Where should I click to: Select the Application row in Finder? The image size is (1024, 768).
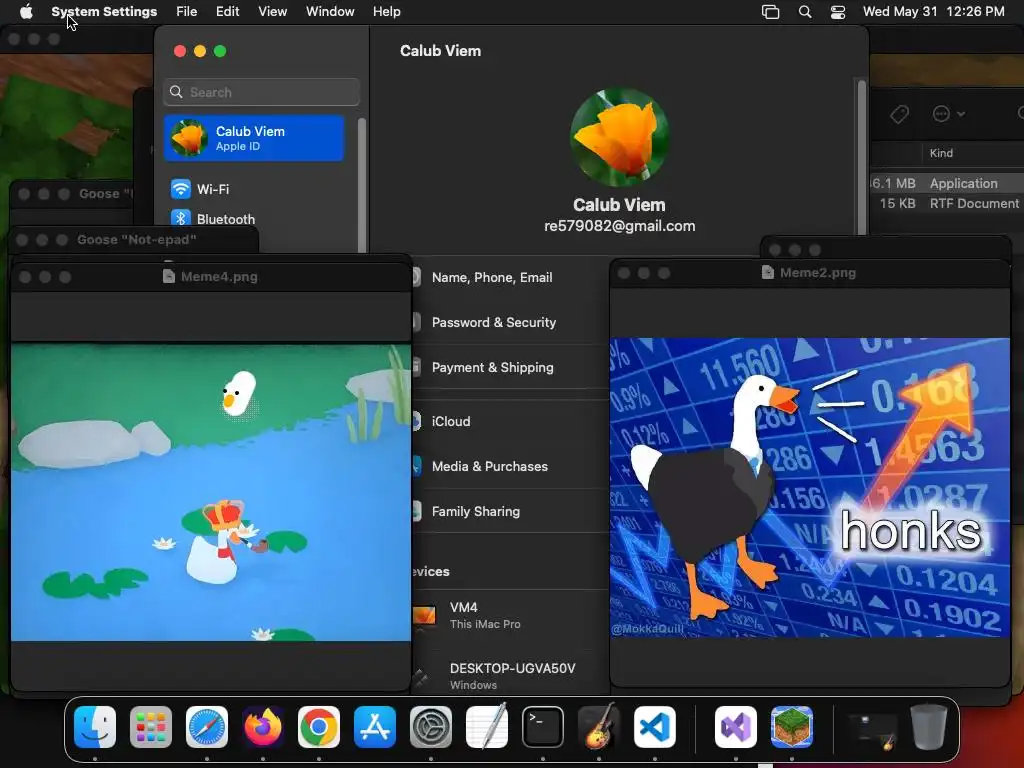[x=947, y=184]
